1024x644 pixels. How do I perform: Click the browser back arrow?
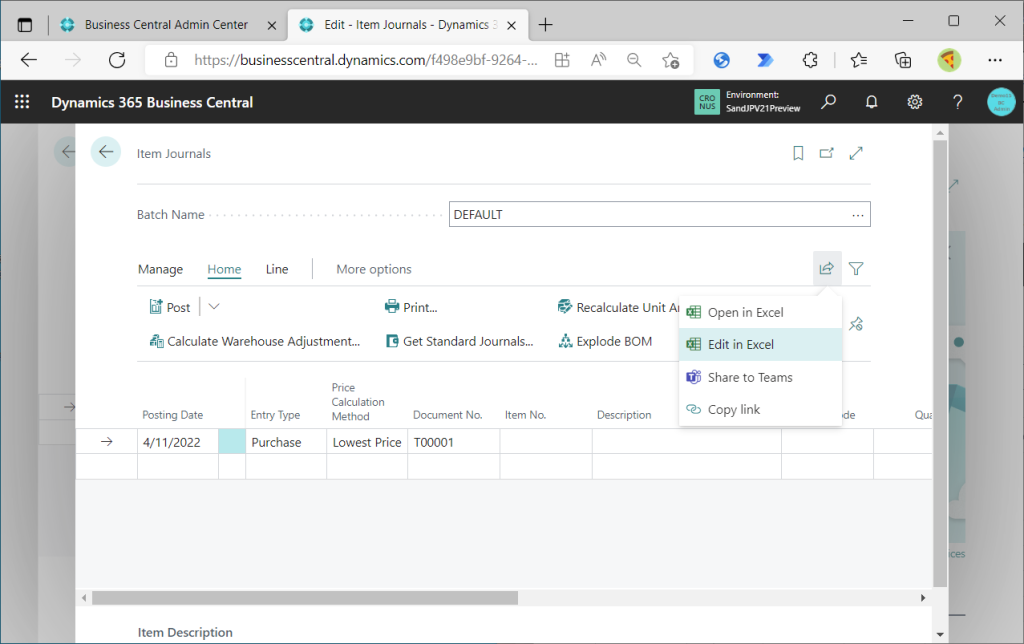click(29, 60)
